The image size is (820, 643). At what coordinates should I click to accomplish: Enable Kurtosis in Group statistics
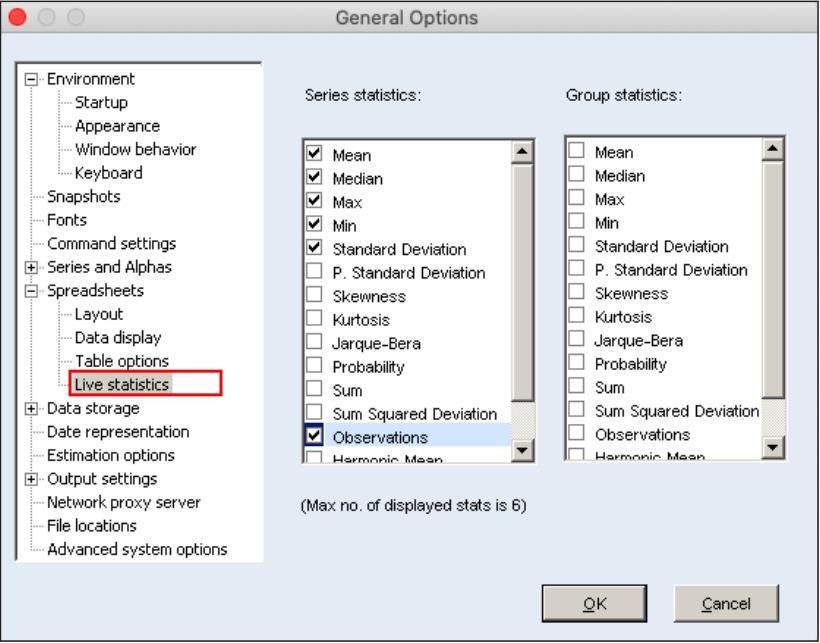[577, 317]
